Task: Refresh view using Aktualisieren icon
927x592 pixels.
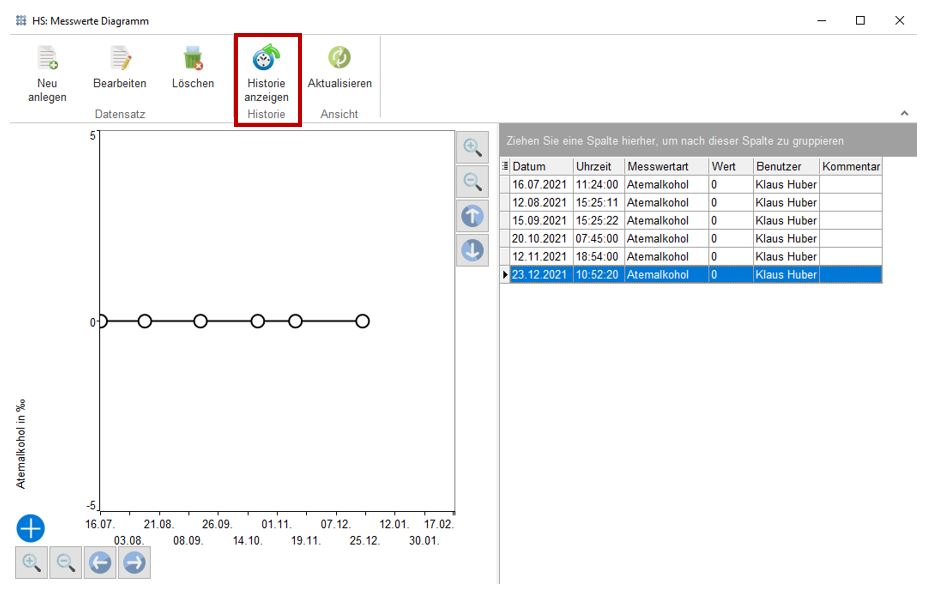Action: click(339, 60)
